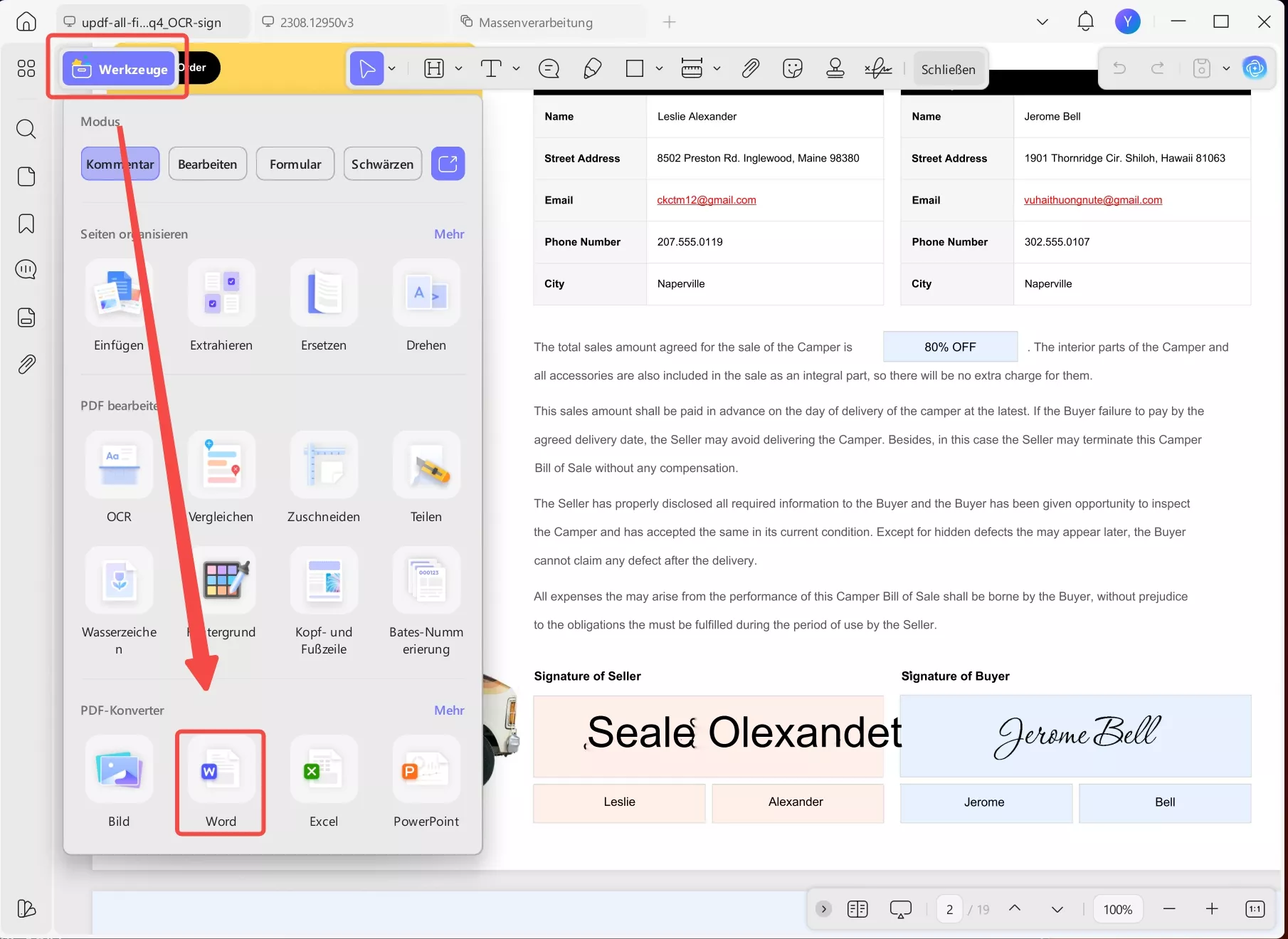Image resolution: width=1288 pixels, height=939 pixels.
Task: Open the Massenverarbeitung tab
Action: point(534,21)
